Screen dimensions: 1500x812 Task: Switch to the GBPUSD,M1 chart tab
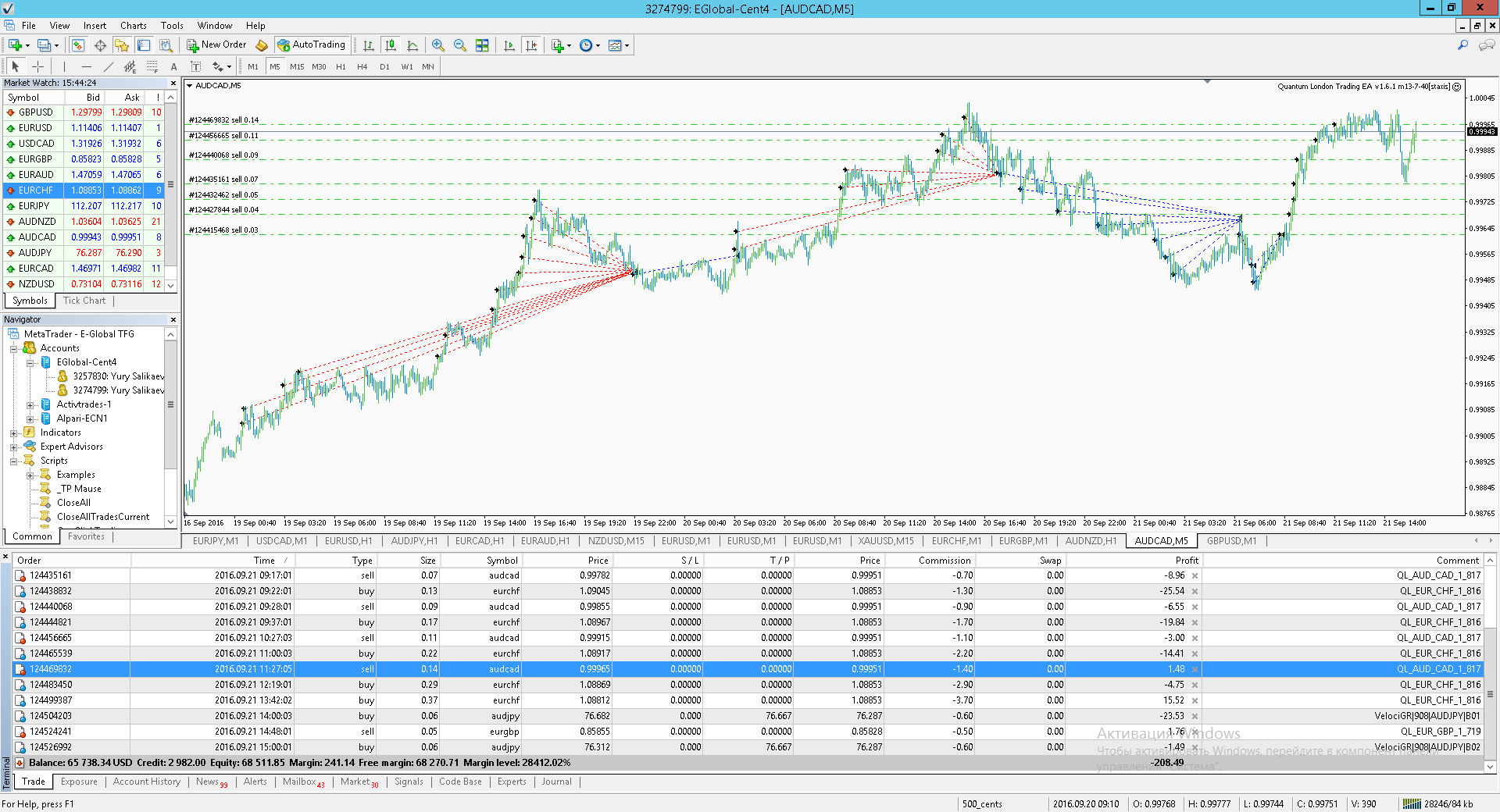[x=1231, y=540]
